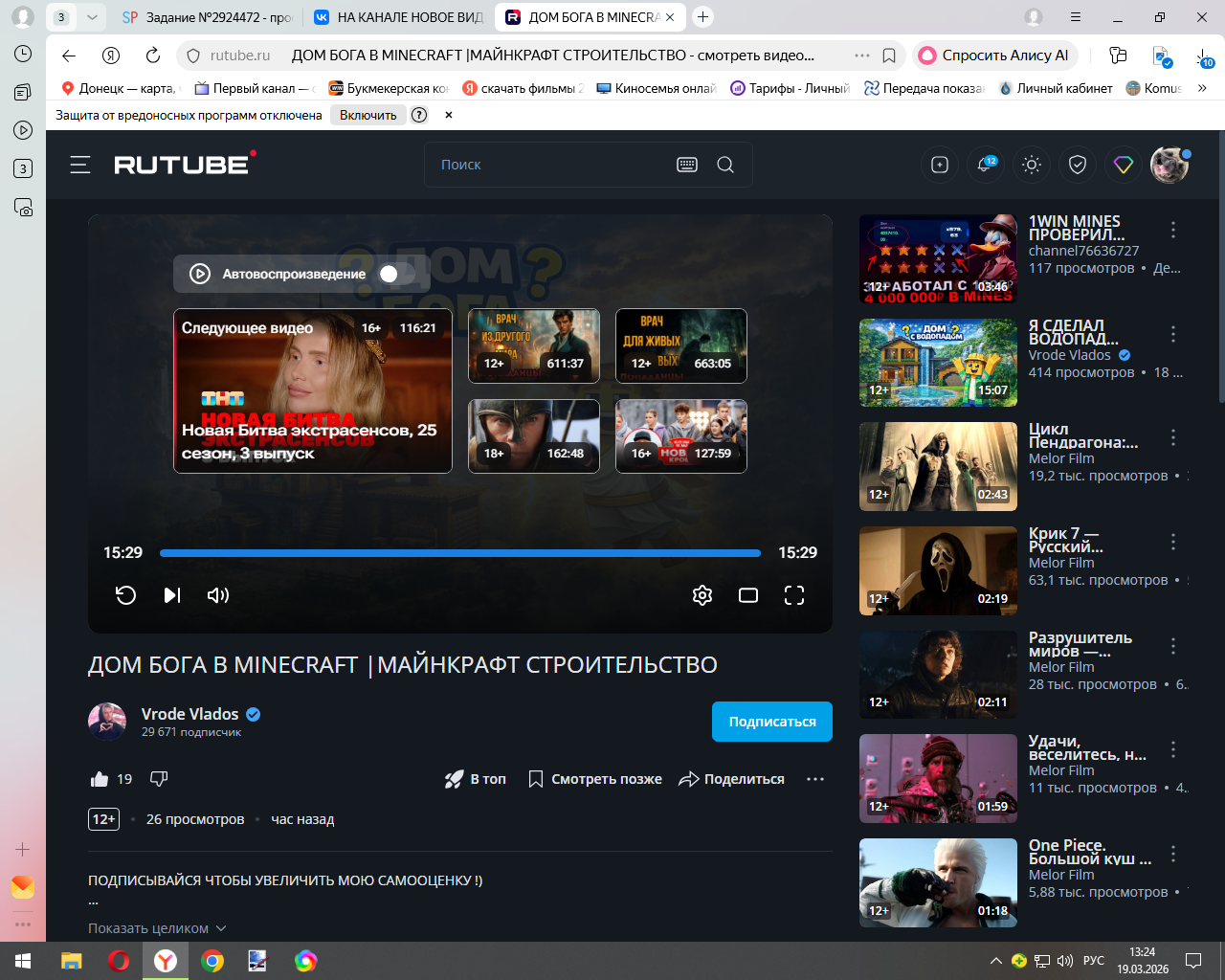Click the Поиск search field

(550, 165)
